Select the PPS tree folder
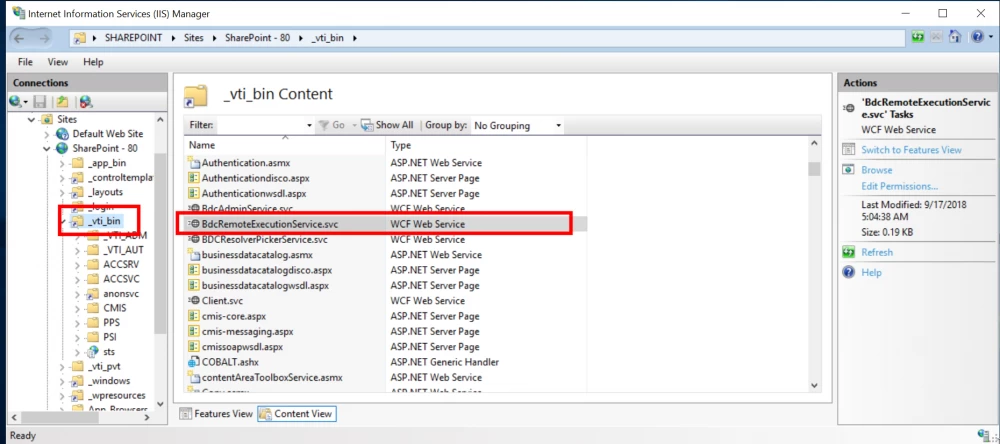 click(x=111, y=323)
